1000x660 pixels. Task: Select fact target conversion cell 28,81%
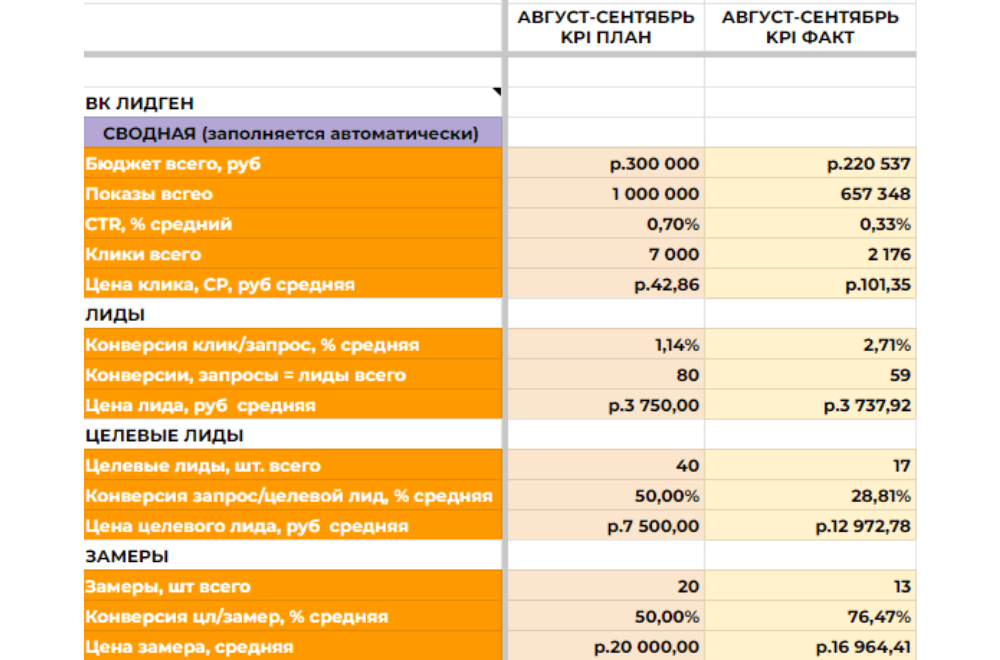[x=810, y=495]
